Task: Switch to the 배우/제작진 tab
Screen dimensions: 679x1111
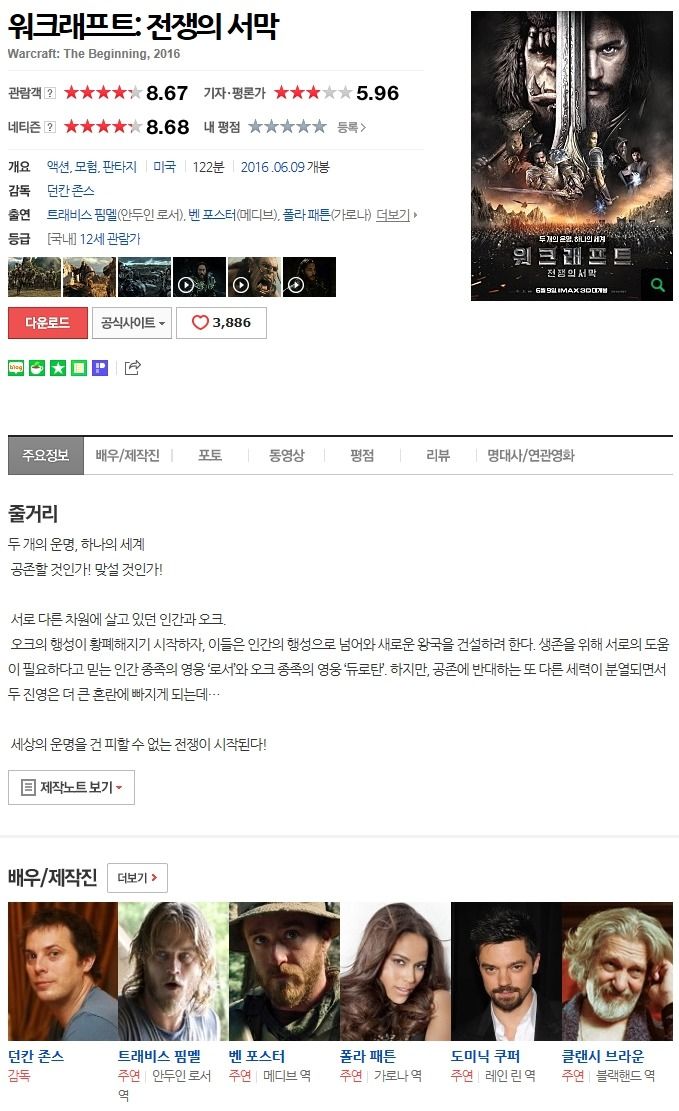Action: [128, 456]
